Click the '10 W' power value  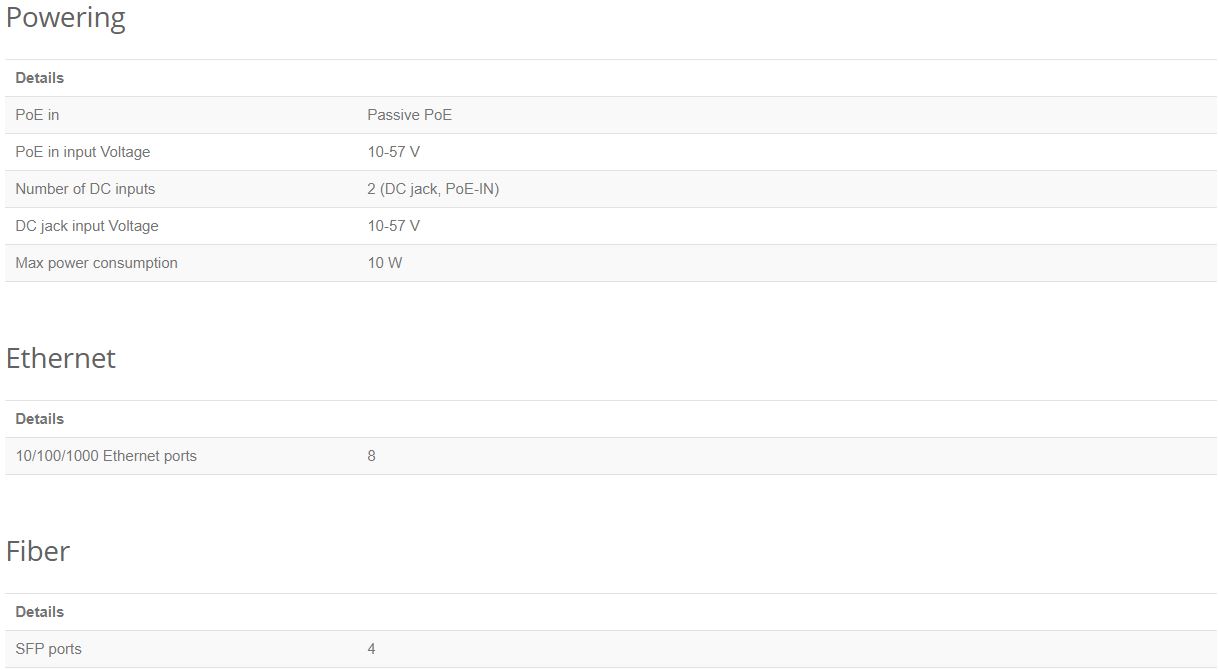pyautogui.click(x=385, y=263)
